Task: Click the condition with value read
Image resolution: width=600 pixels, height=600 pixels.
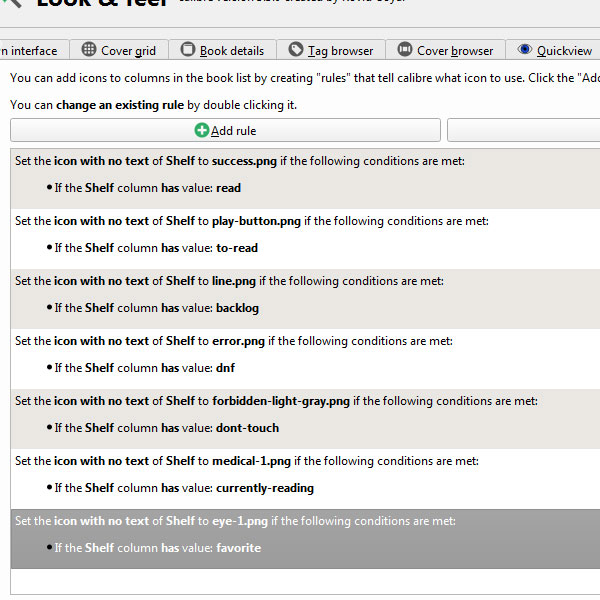Action: click(144, 188)
